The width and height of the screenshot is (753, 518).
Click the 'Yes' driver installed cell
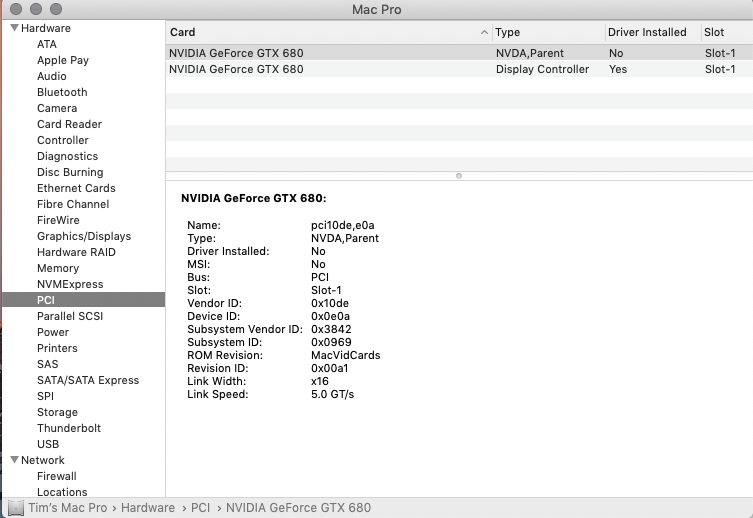618,69
